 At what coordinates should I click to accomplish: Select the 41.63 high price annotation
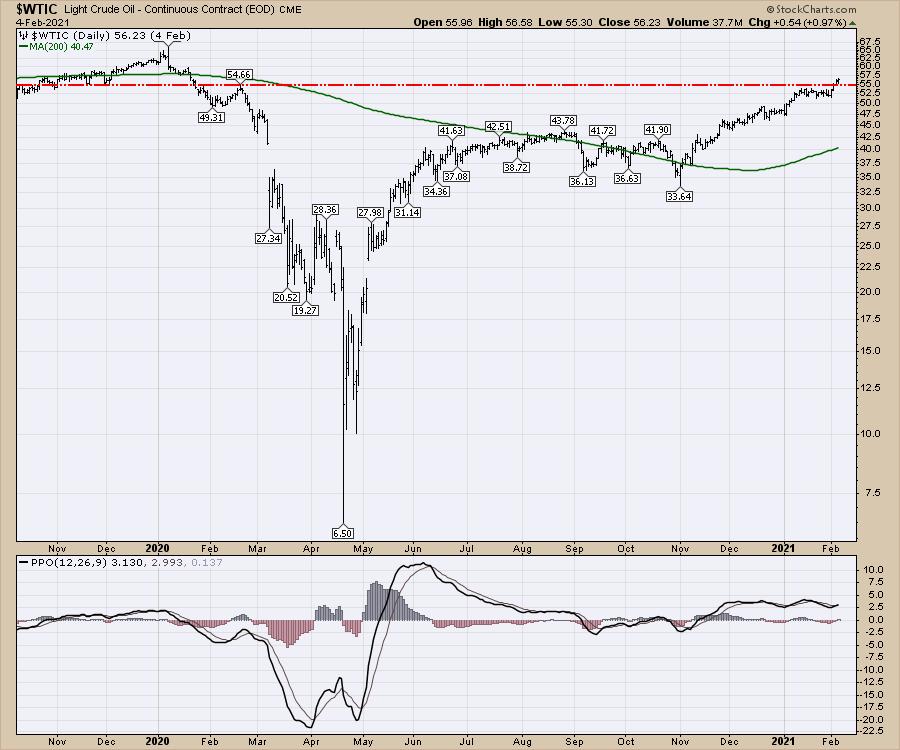pyautogui.click(x=451, y=130)
